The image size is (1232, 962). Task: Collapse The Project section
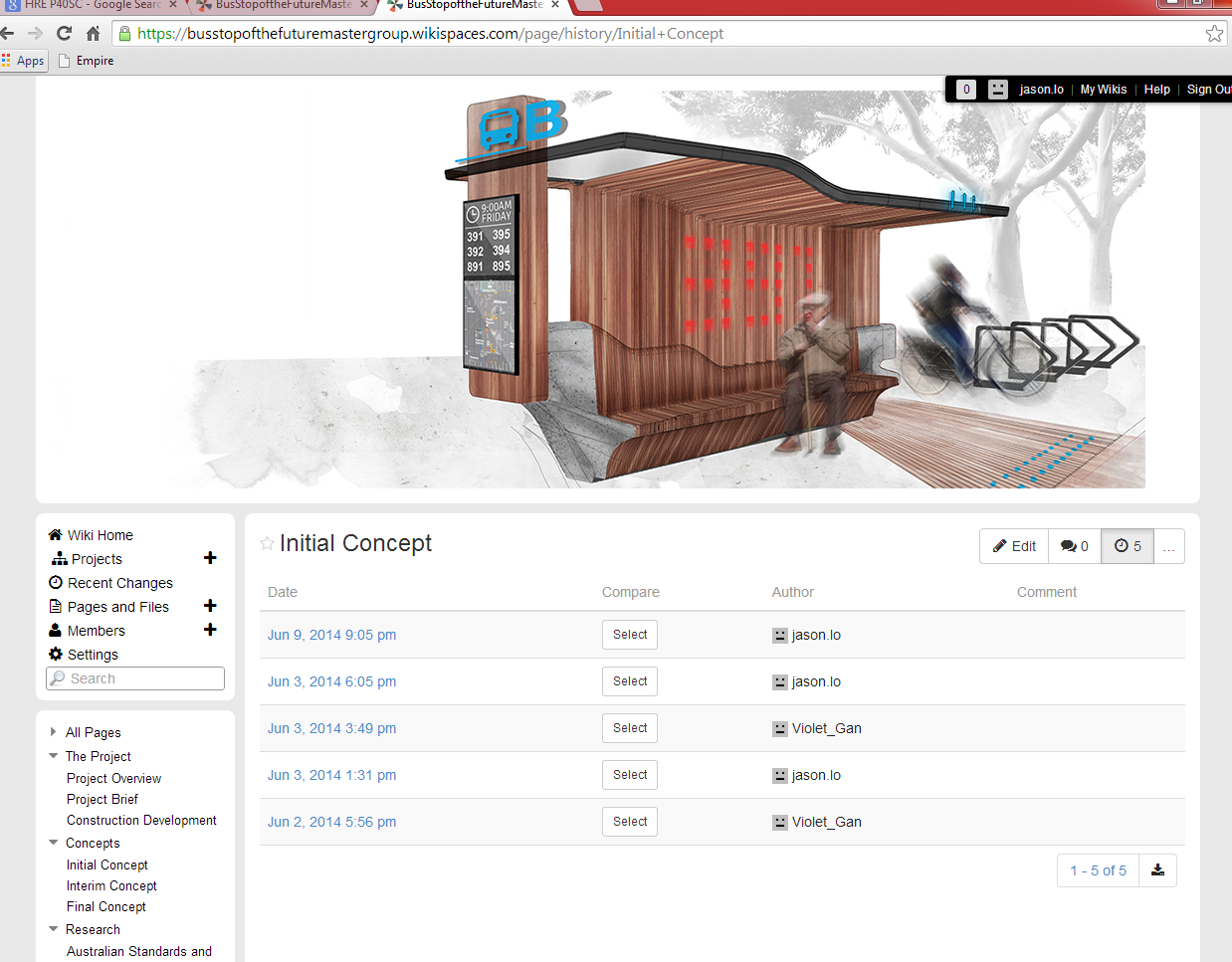[x=53, y=756]
